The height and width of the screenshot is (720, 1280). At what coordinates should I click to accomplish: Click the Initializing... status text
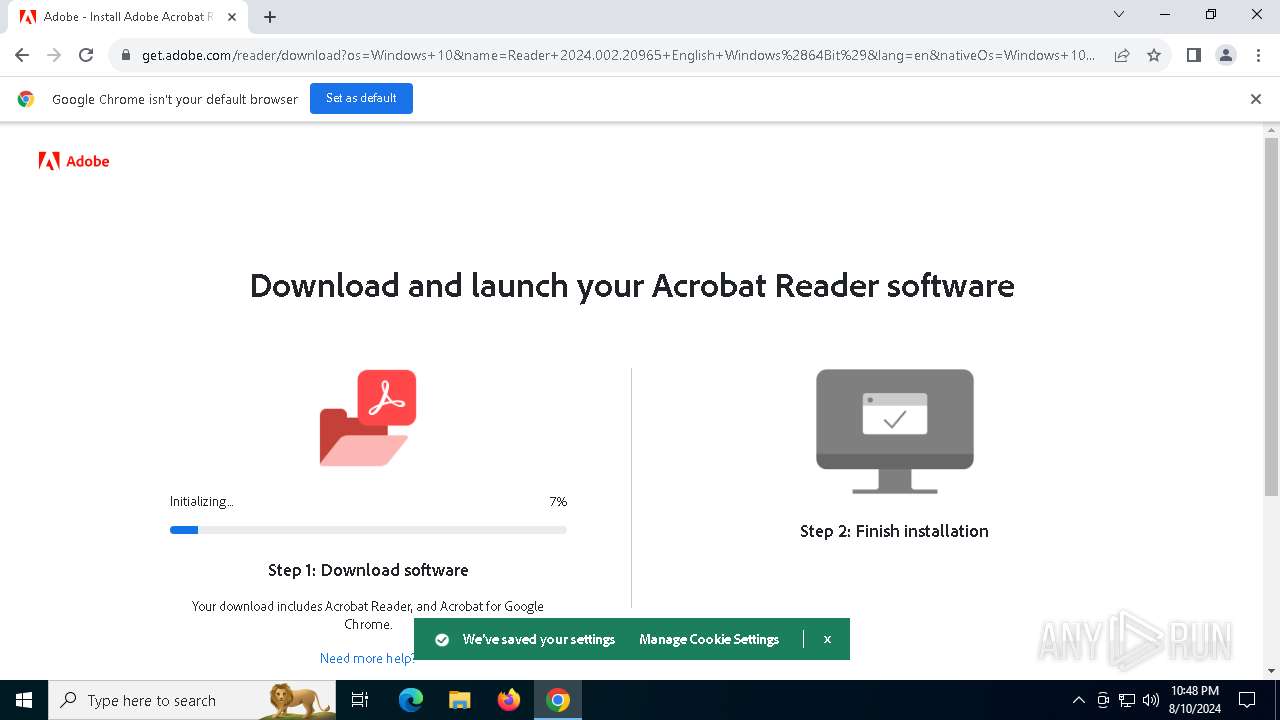[201, 502]
